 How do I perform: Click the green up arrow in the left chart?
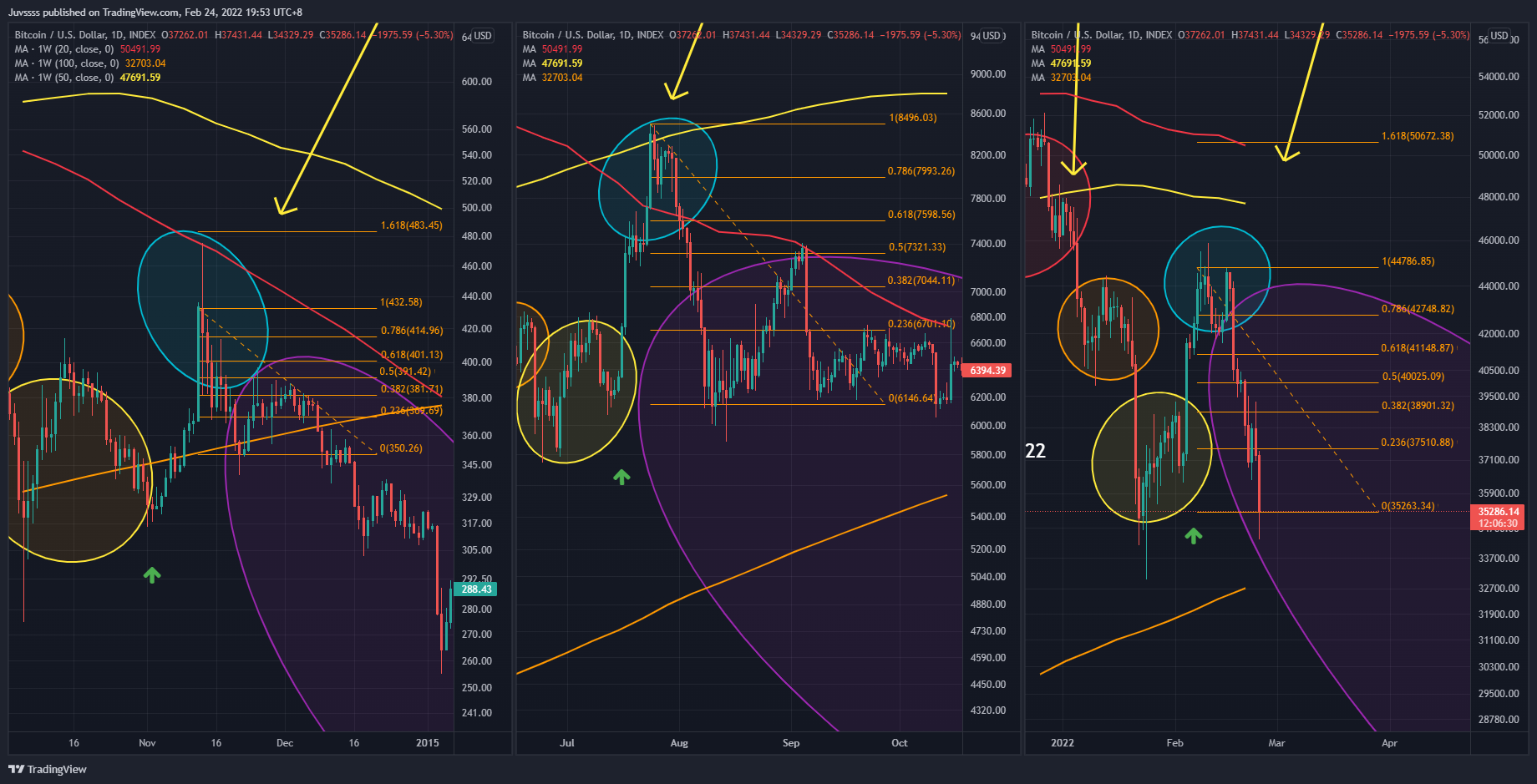(x=152, y=574)
